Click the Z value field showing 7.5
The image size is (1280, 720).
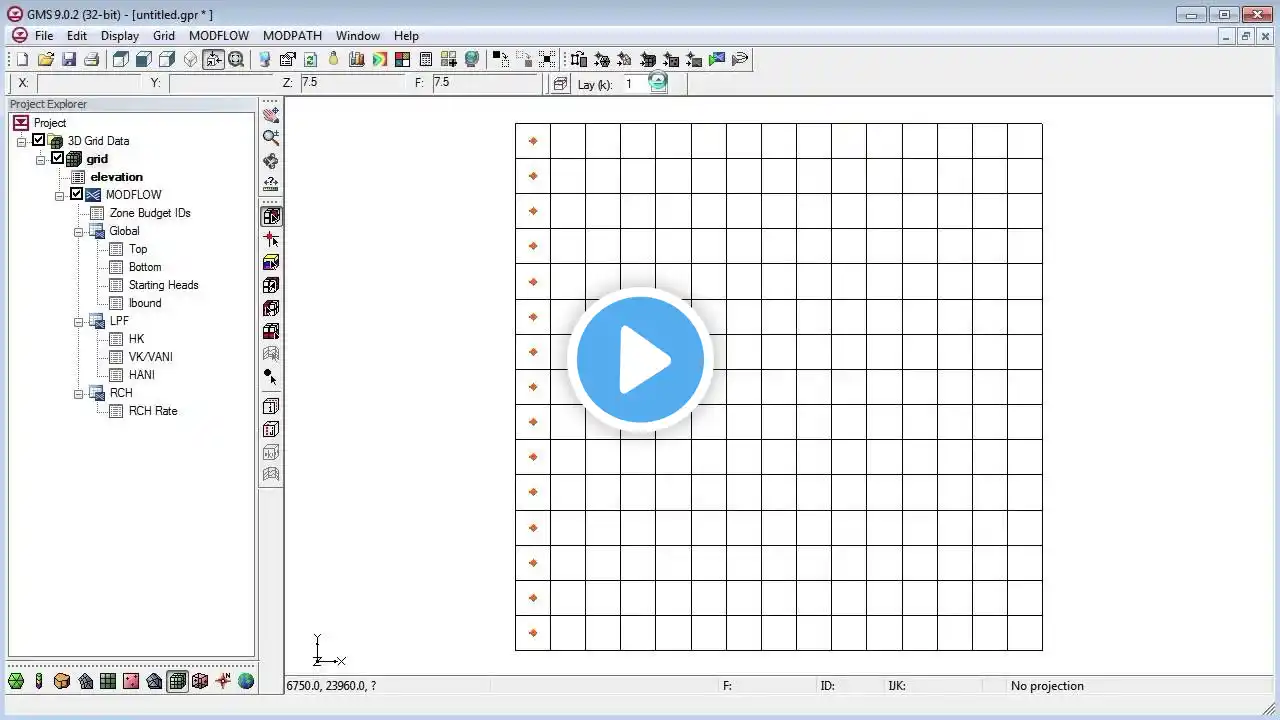click(x=352, y=83)
